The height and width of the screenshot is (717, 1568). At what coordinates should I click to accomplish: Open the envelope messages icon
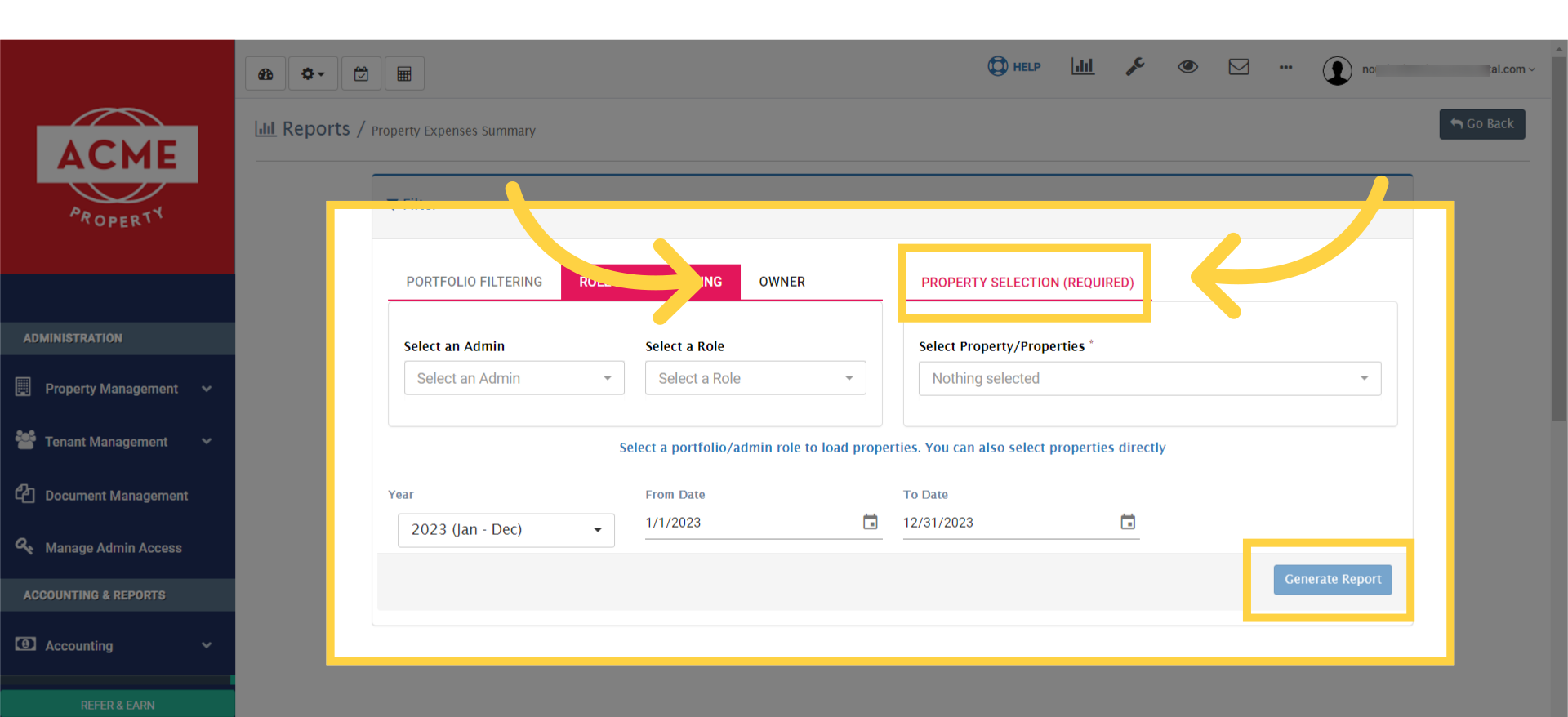point(1239,67)
